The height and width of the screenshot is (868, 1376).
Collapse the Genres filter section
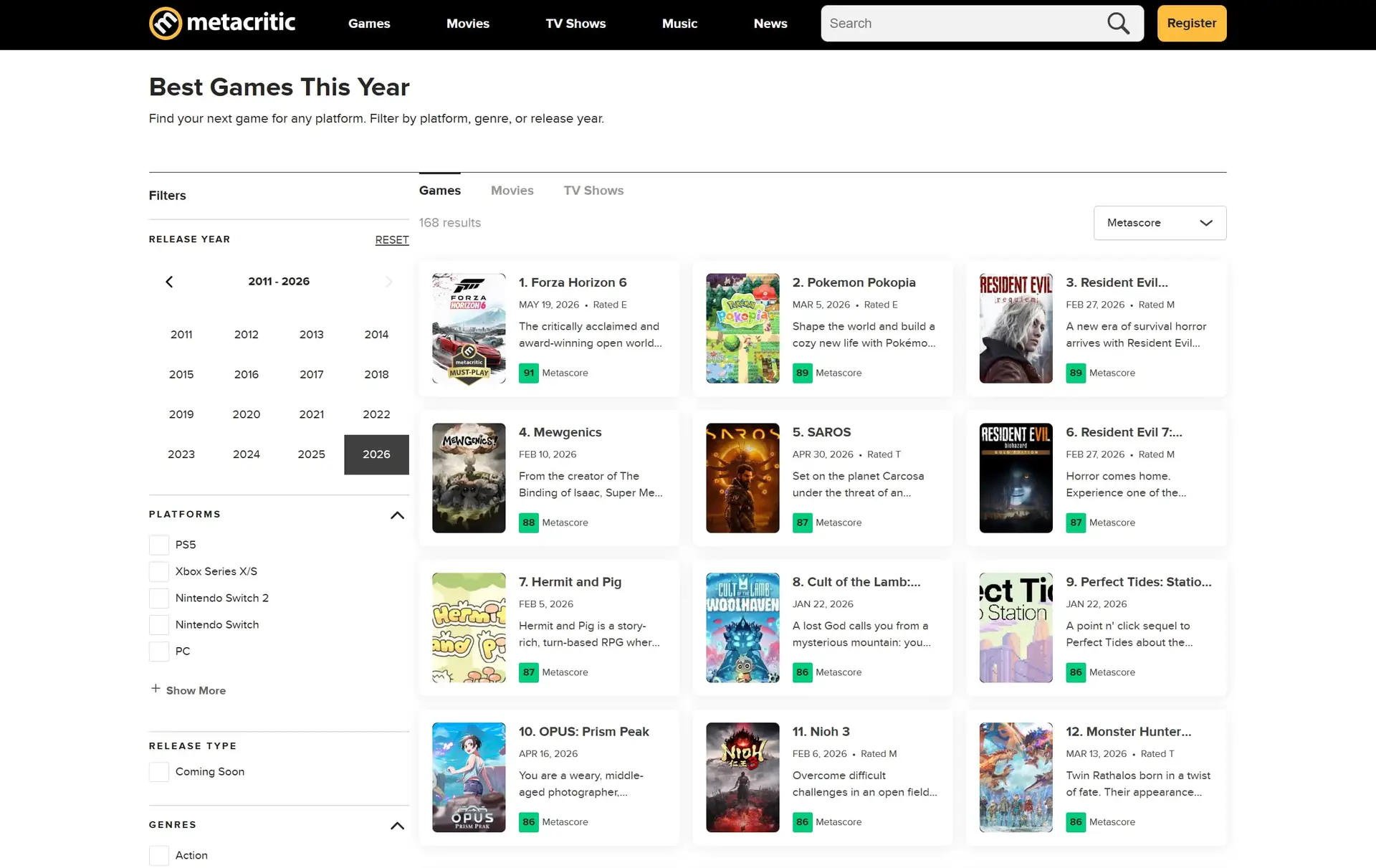(x=397, y=825)
